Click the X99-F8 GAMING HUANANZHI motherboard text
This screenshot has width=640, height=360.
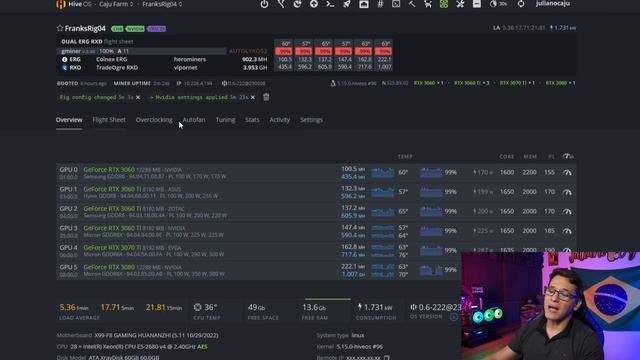tap(156, 335)
